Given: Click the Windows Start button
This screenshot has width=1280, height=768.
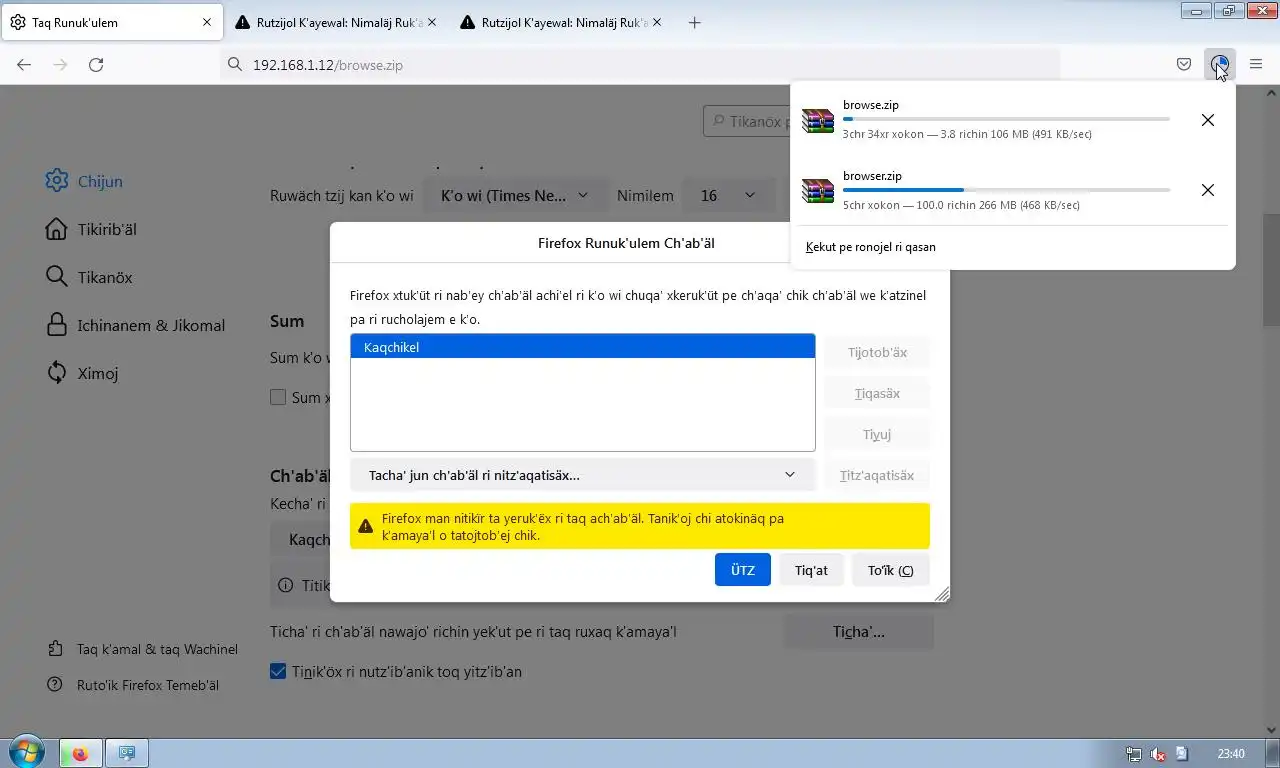Looking at the screenshot, I should coord(25,752).
